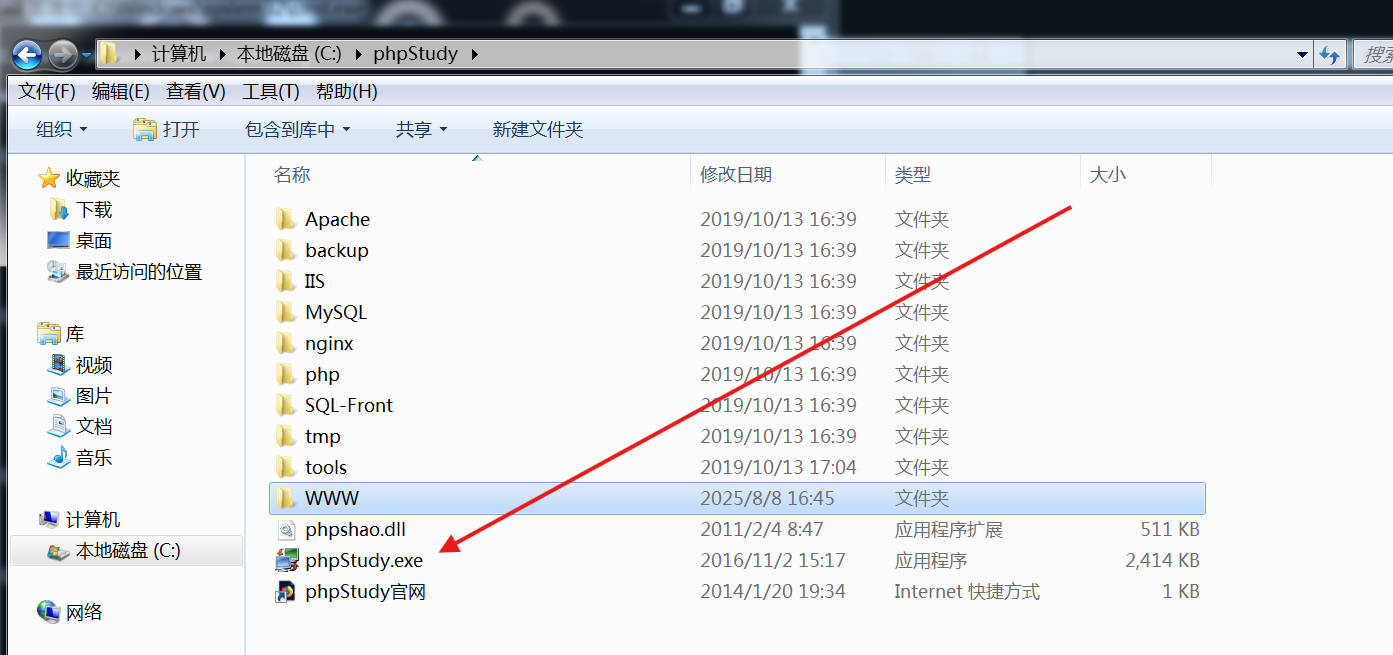
Task: Click the 新建文件夹 button
Action: (x=538, y=130)
